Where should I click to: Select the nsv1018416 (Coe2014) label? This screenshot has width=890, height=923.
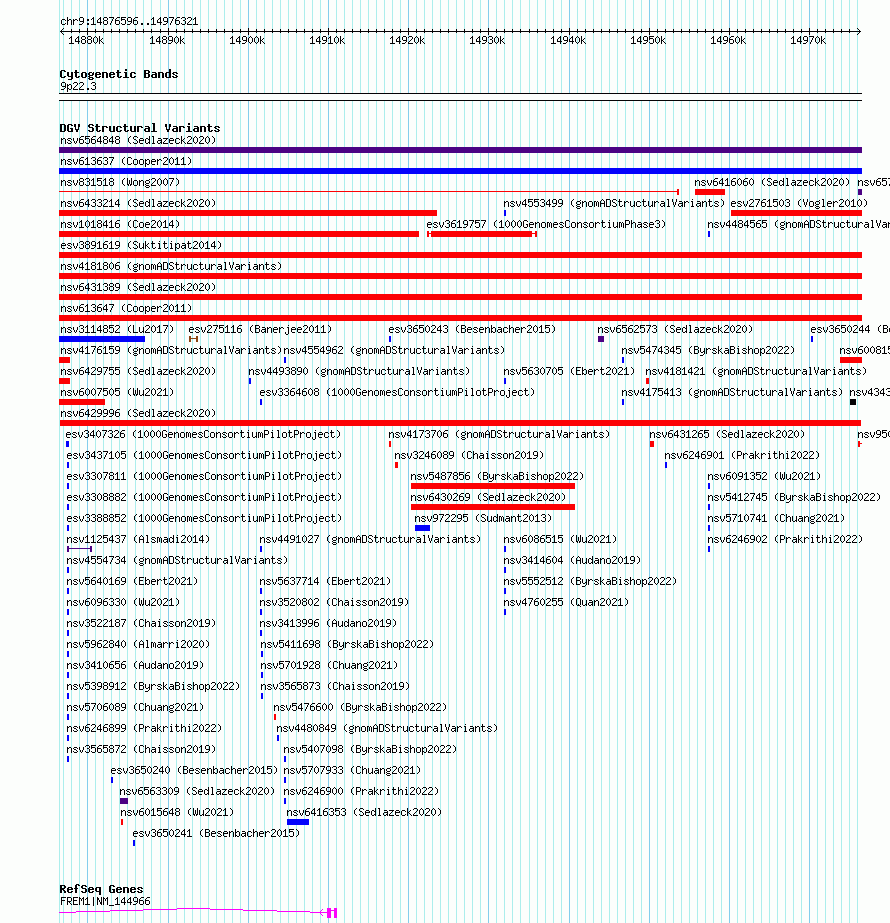120,224
